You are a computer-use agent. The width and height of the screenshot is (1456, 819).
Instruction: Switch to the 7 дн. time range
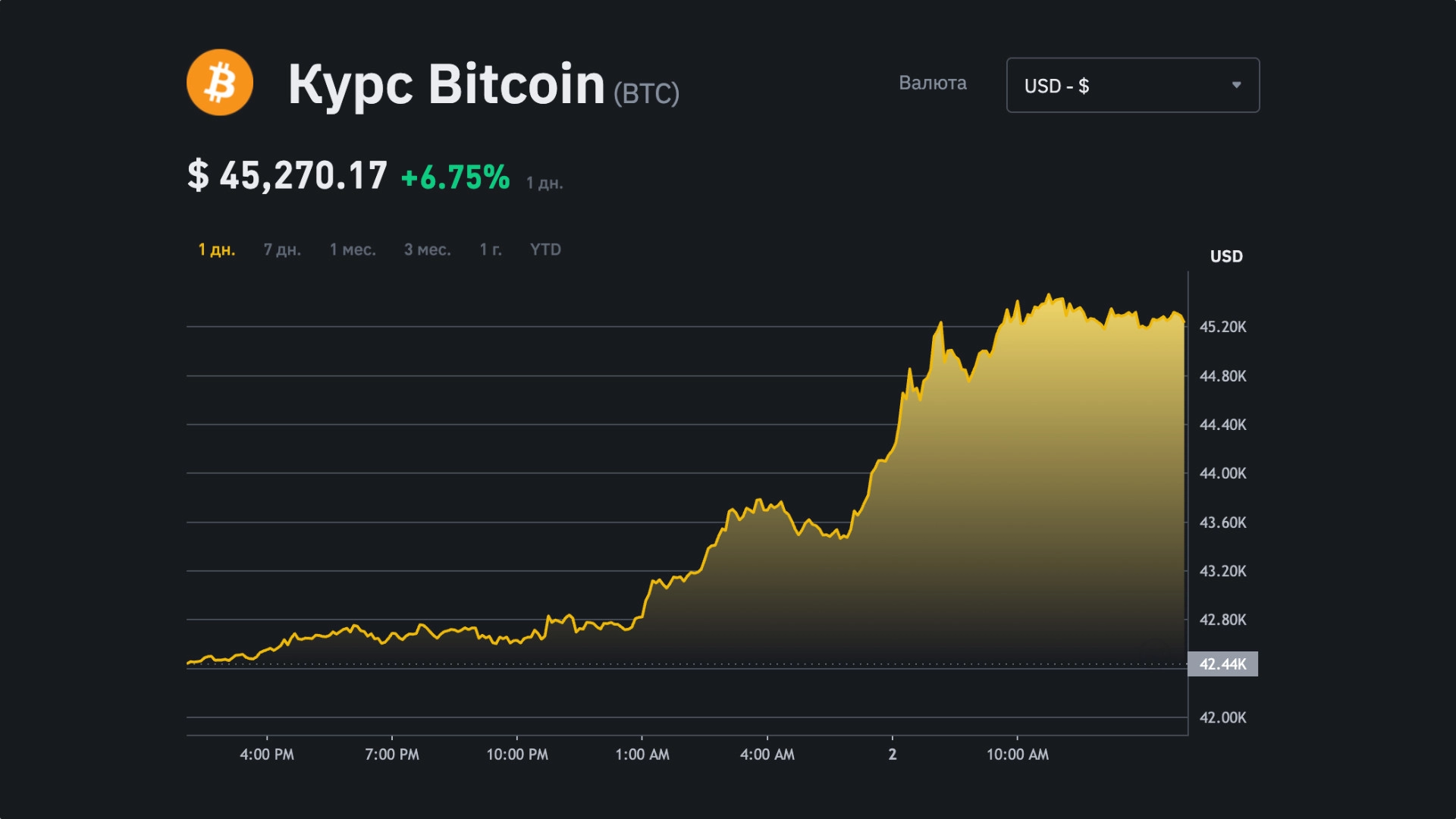coord(281,249)
